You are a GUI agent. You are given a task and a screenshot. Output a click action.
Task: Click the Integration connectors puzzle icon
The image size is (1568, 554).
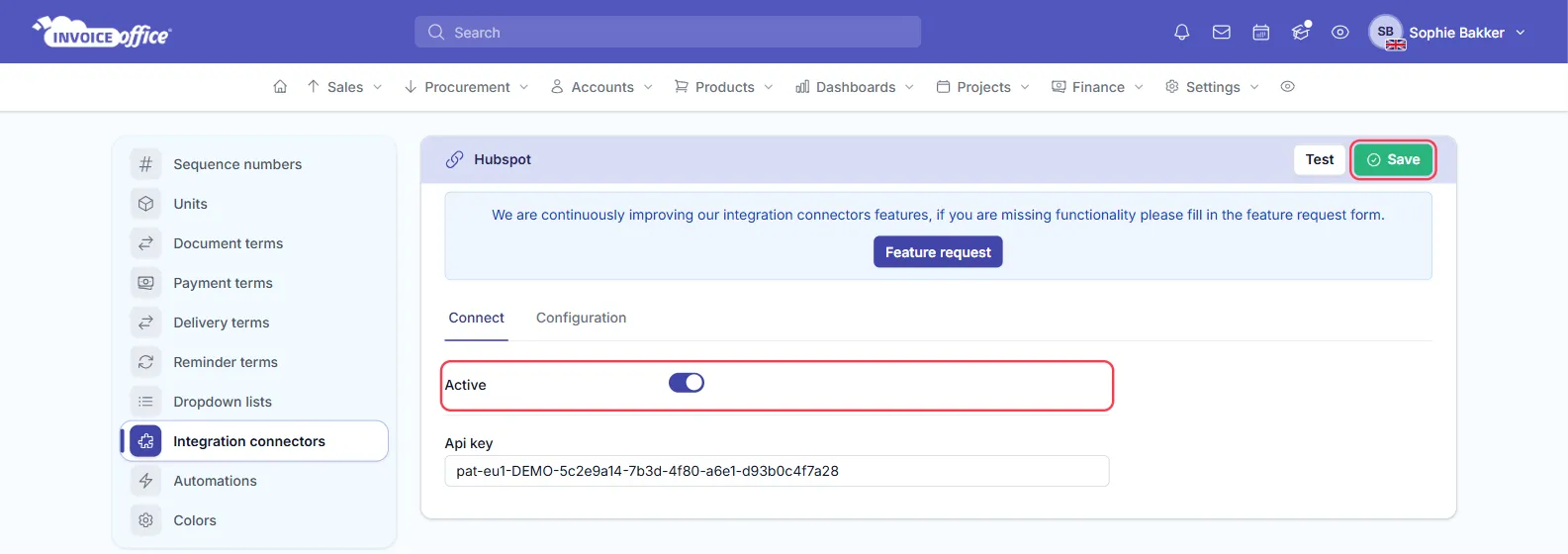pyautogui.click(x=145, y=441)
